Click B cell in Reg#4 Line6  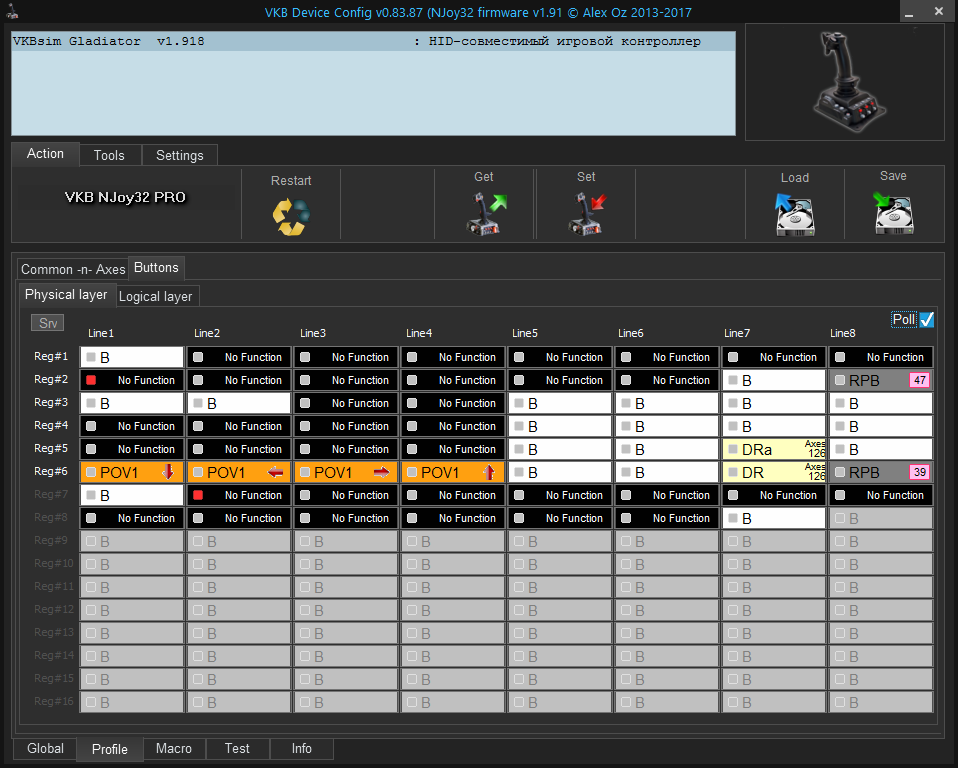pyautogui.click(x=667, y=426)
